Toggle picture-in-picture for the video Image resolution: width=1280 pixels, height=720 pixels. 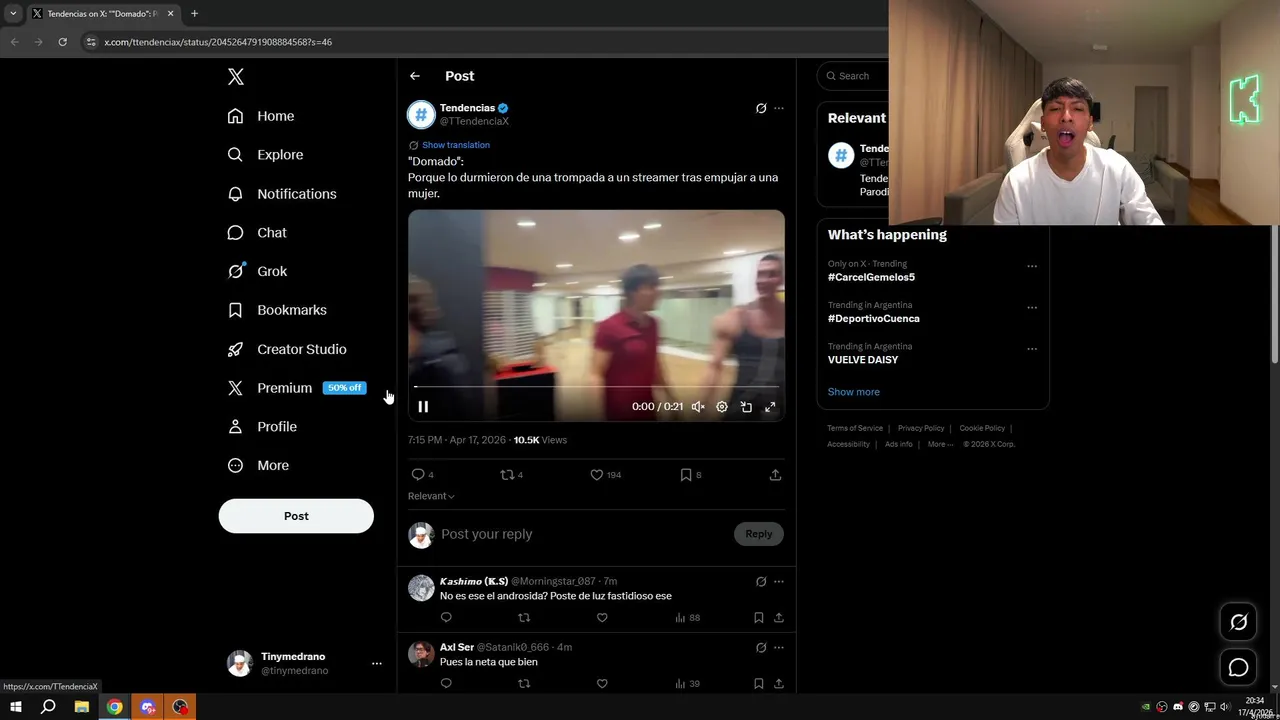coord(746,407)
